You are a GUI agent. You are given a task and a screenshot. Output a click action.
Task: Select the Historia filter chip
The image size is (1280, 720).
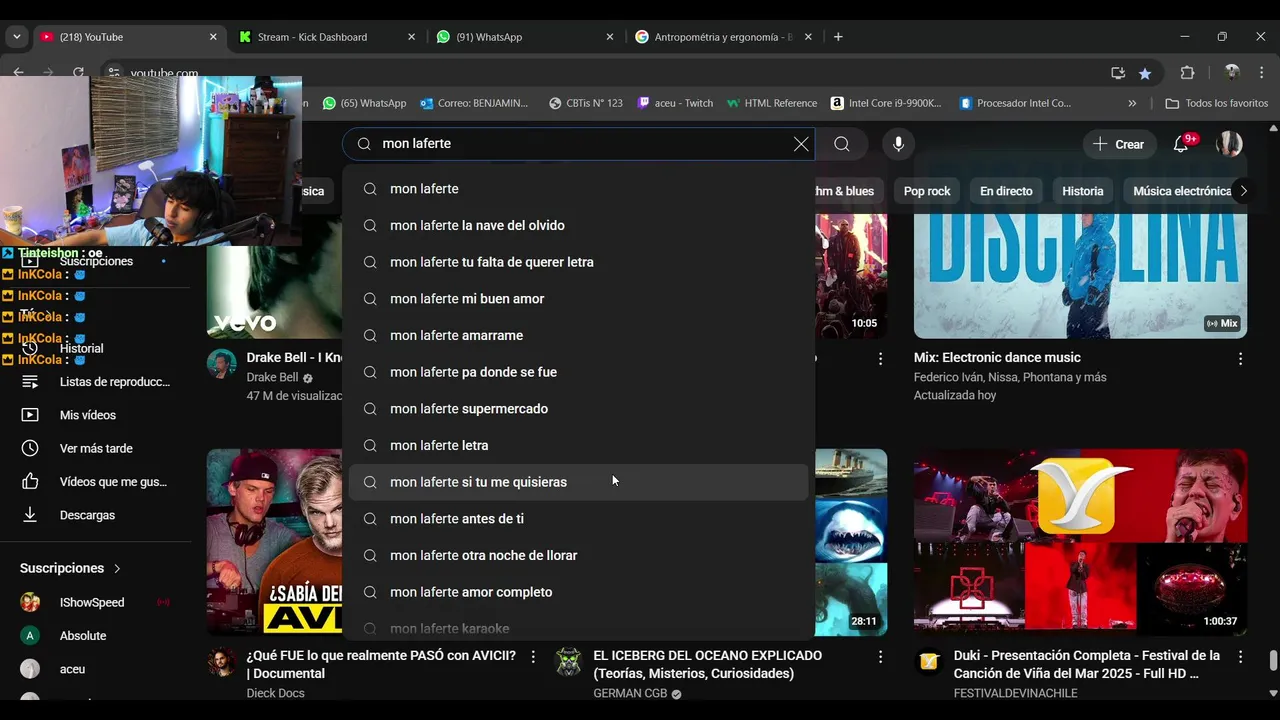point(1082,191)
